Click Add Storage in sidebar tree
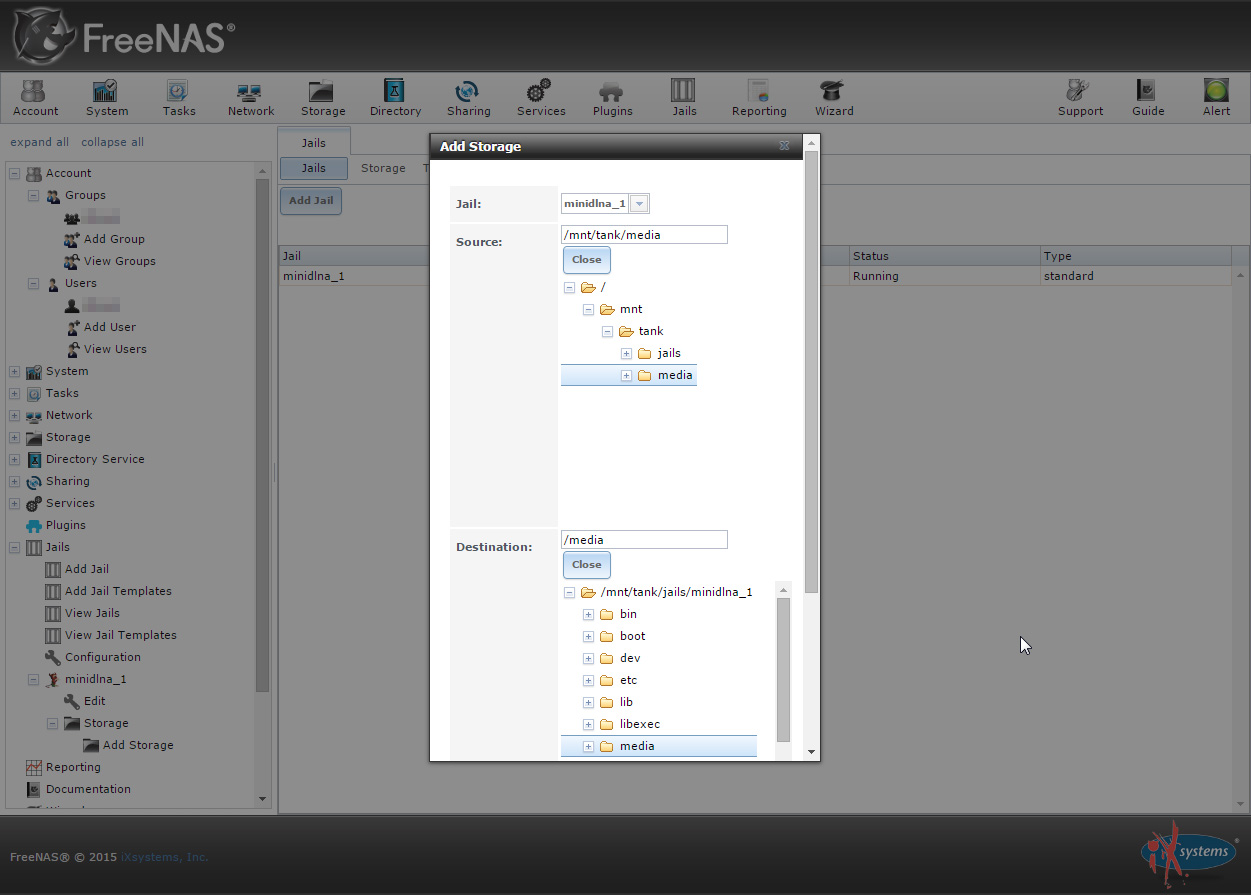1251x895 pixels. pos(138,745)
